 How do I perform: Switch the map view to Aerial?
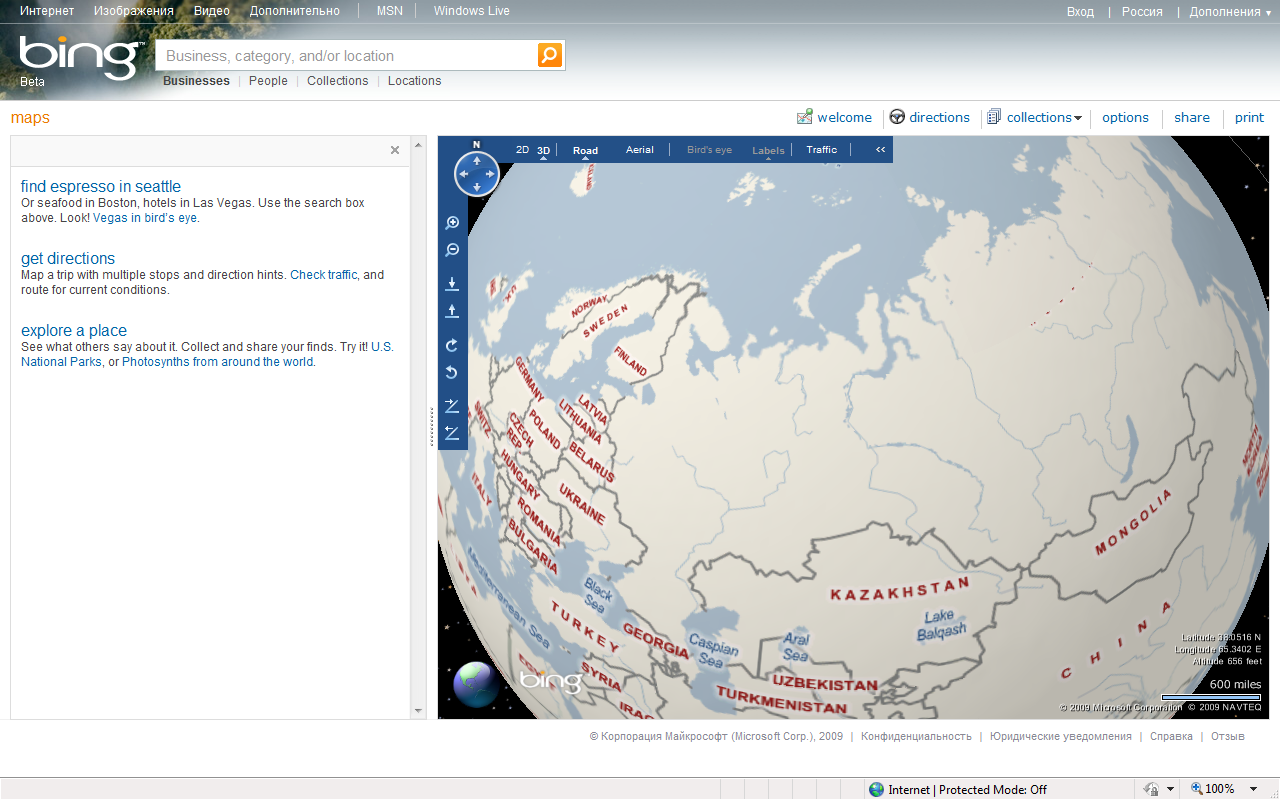click(x=639, y=150)
